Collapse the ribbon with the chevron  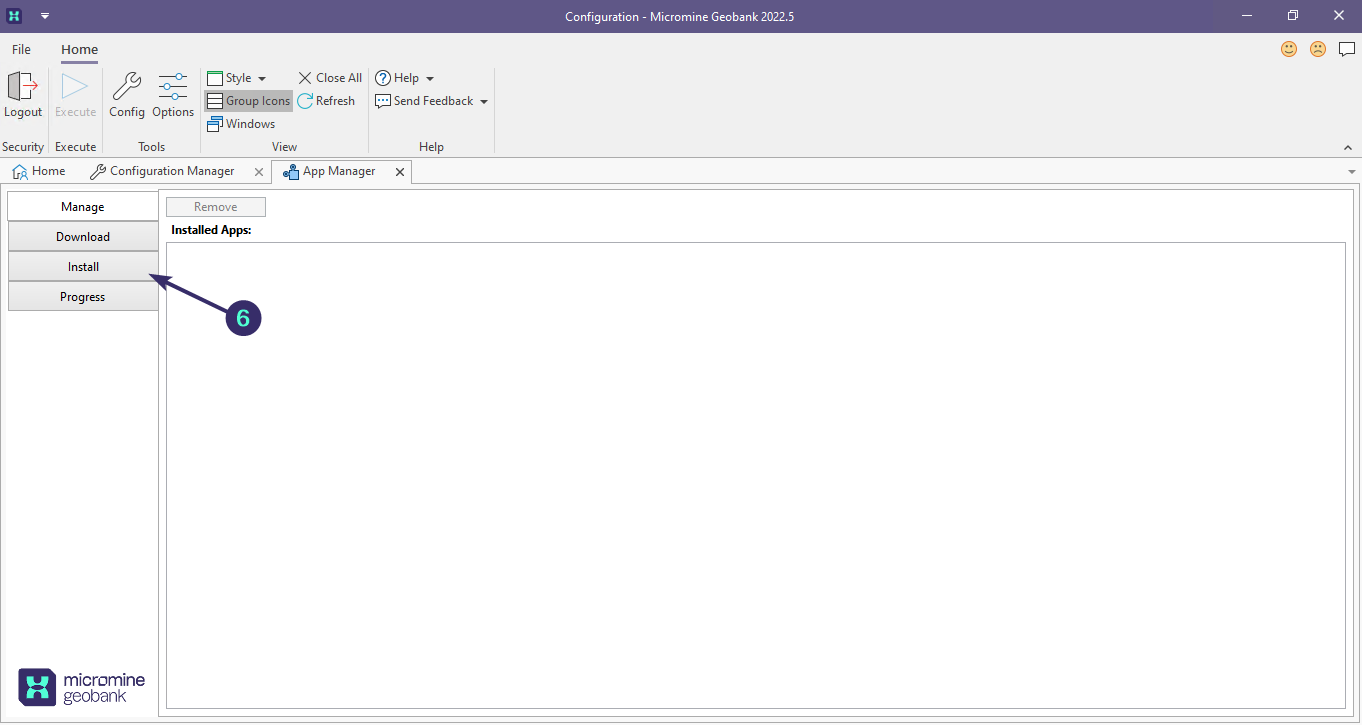tap(1347, 147)
